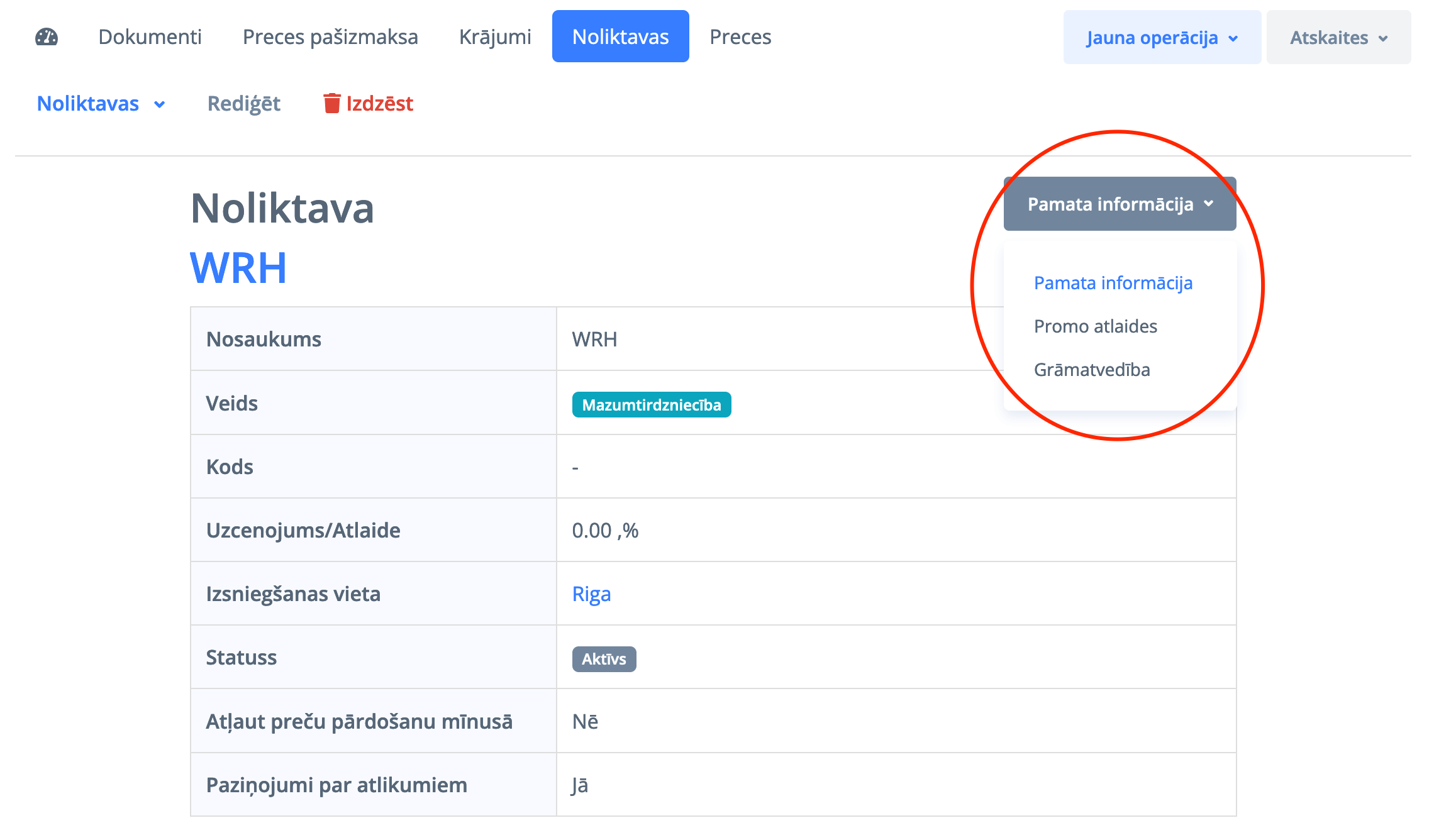The width and height of the screenshot is (1434, 840).
Task: Click the Aktīvs status badge
Action: (x=604, y=659)
